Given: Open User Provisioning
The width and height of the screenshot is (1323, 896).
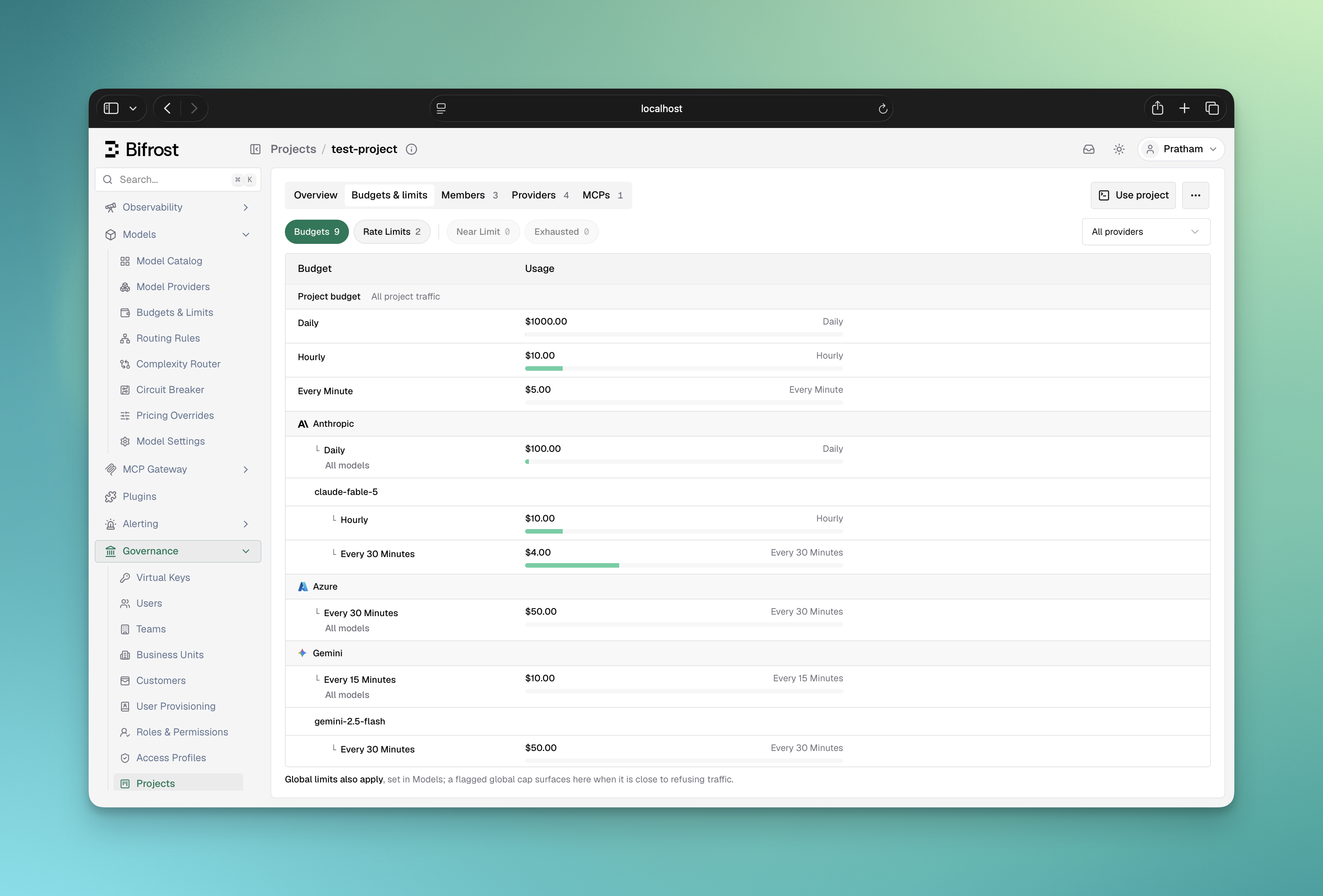Looking at the screenshot, I should point(175,706).
